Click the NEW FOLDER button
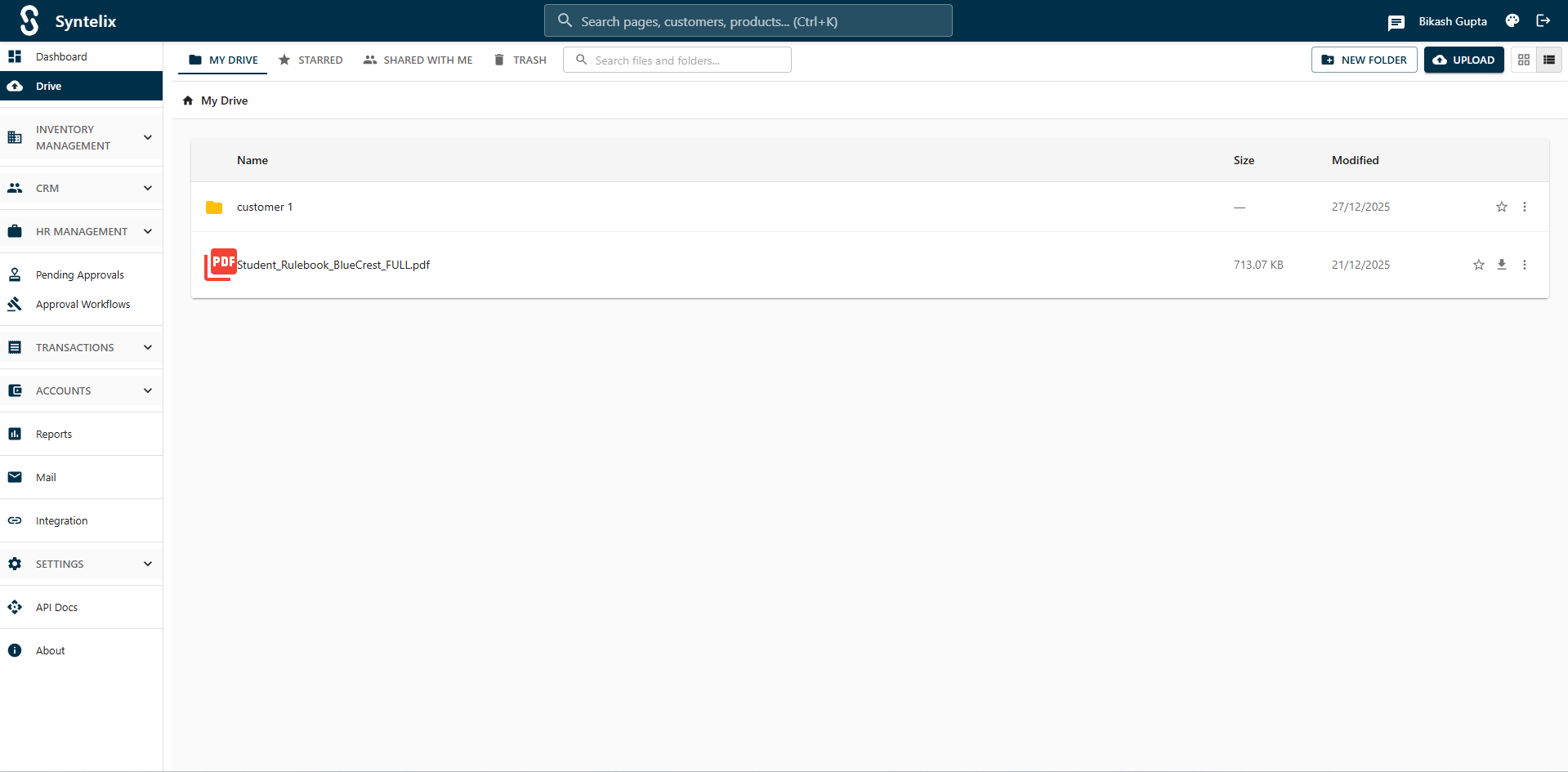The image size is (1568, 772). pyautogui.click(x=1364, y=59)
